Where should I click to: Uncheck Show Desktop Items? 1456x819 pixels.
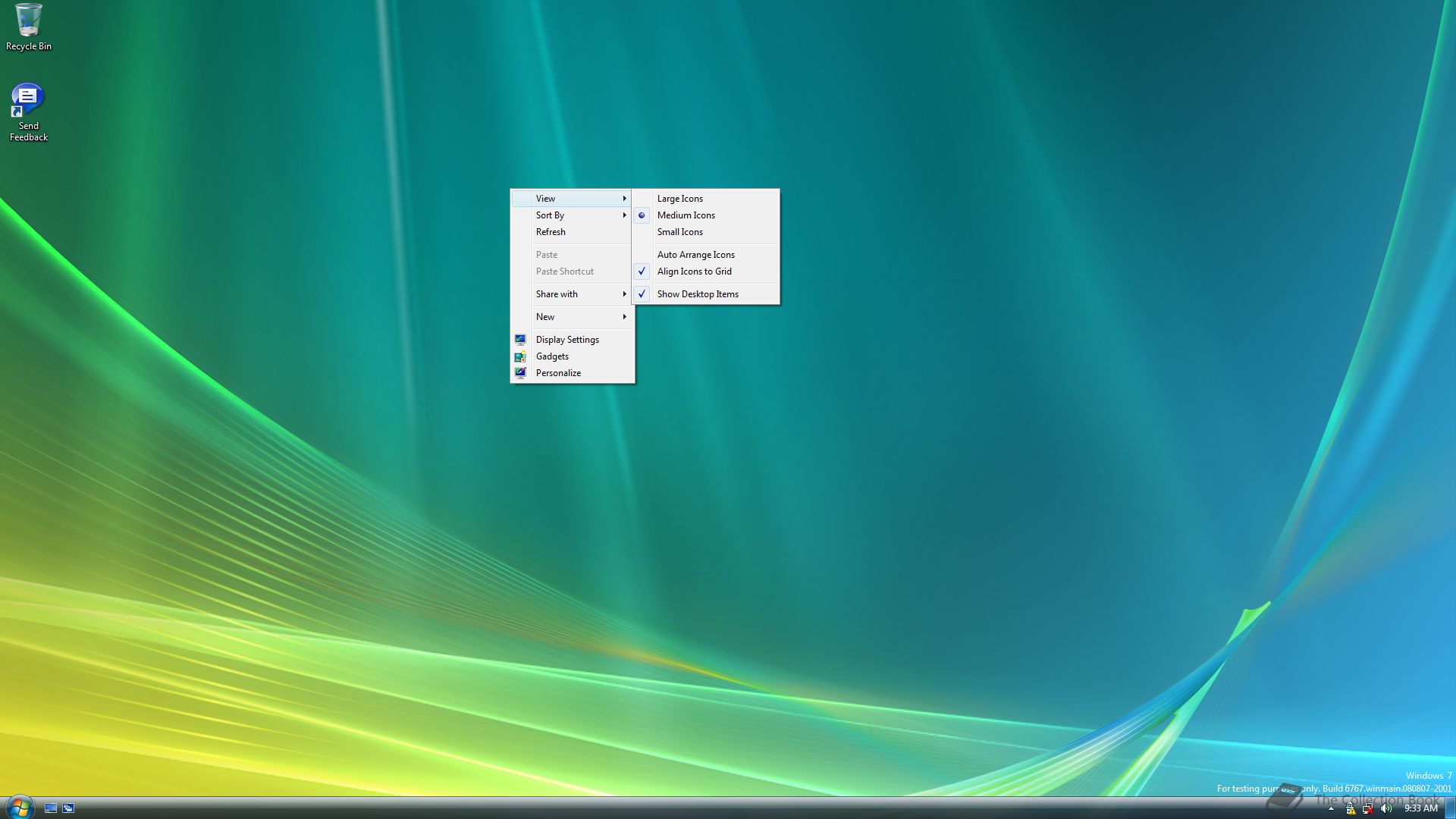(705, 294)
